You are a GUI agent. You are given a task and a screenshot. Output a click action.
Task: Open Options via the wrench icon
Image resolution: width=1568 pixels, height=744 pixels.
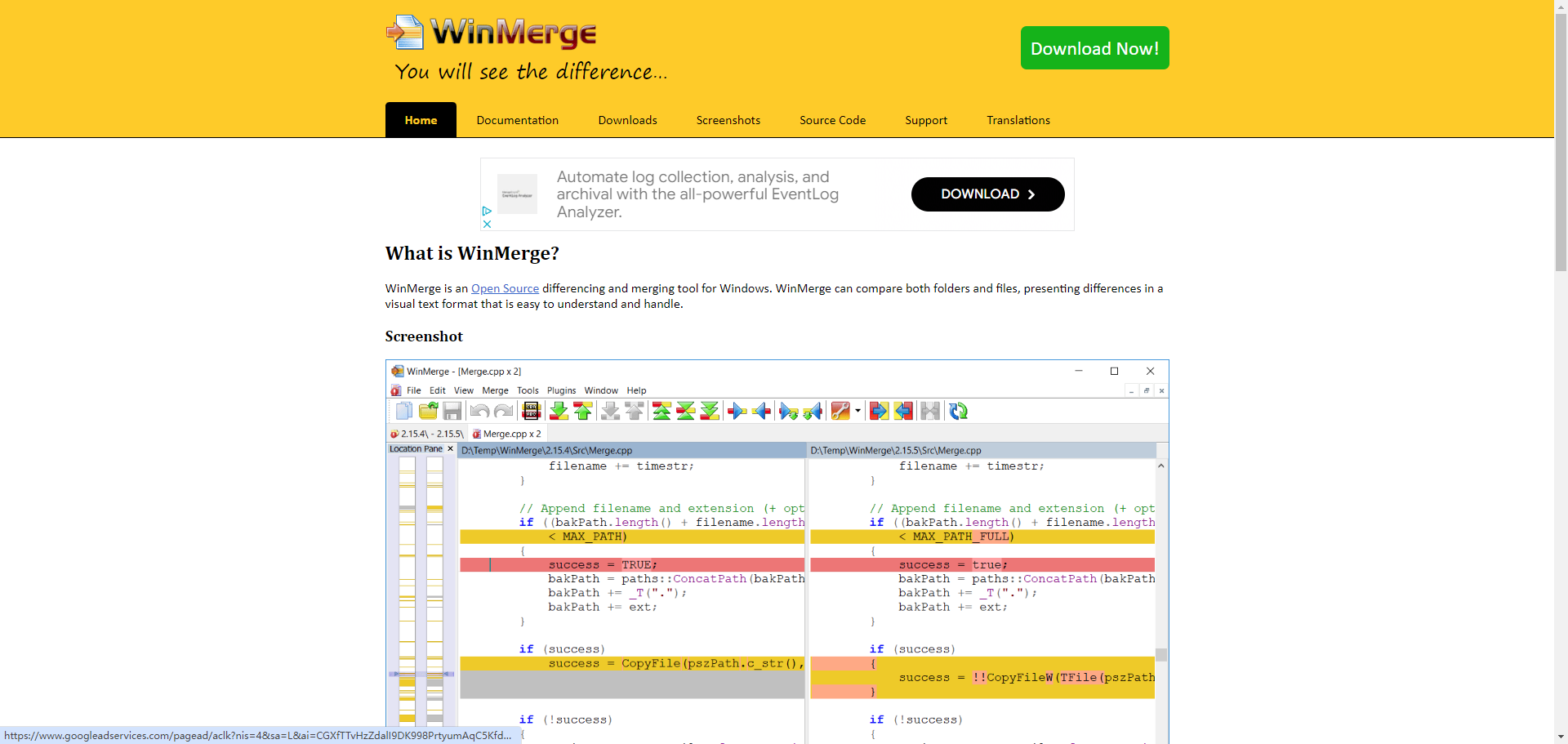click(x=840, y=411)
